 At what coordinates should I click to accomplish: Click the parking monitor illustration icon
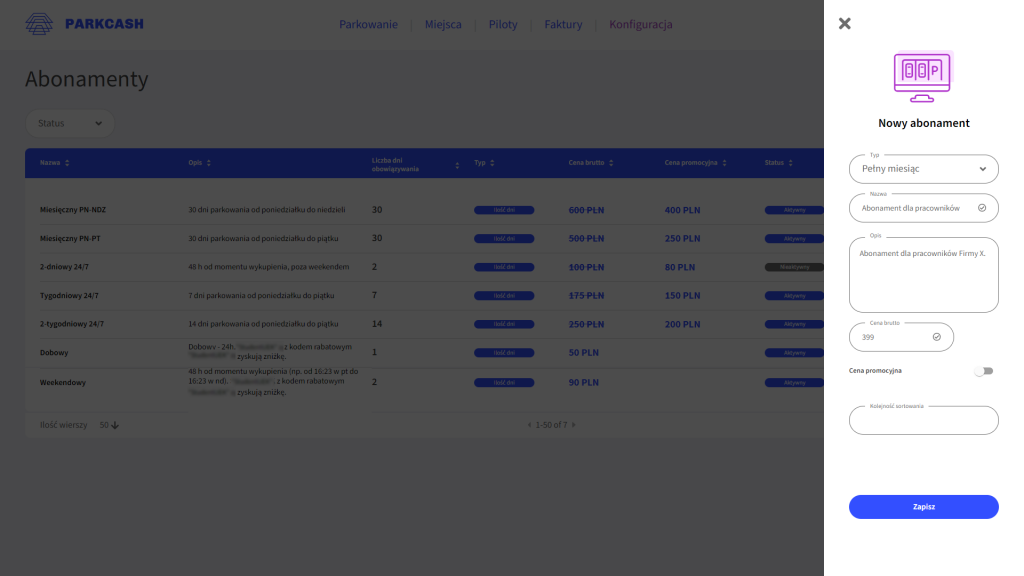(922, 77)
